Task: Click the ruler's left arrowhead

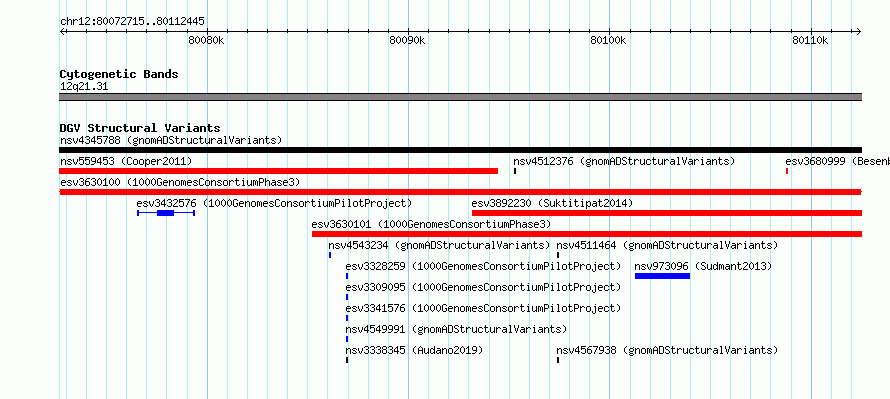Action: coord(62,31)
